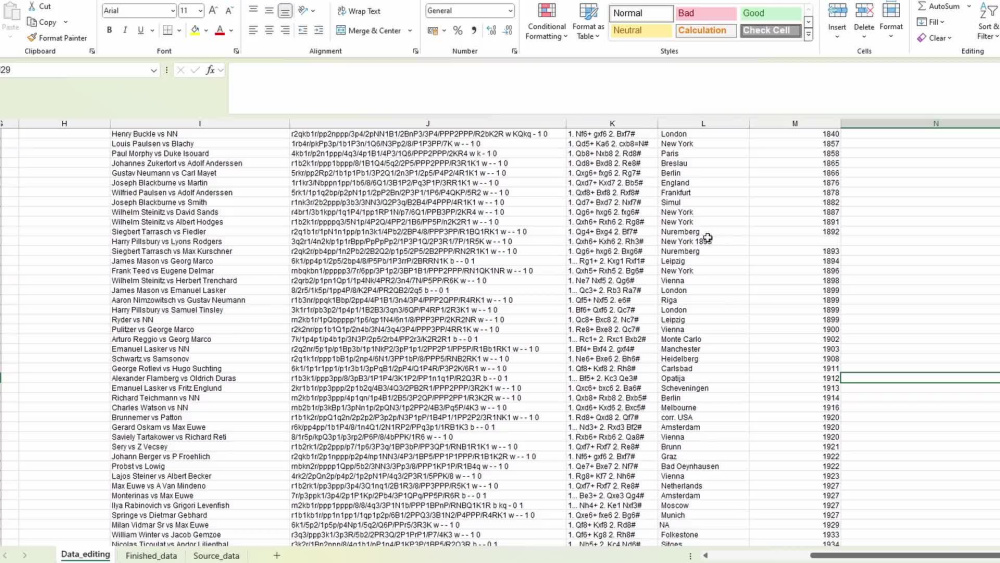Click in the Name Box
Screen dimensions: 1000x563
[x=73, y=70]
